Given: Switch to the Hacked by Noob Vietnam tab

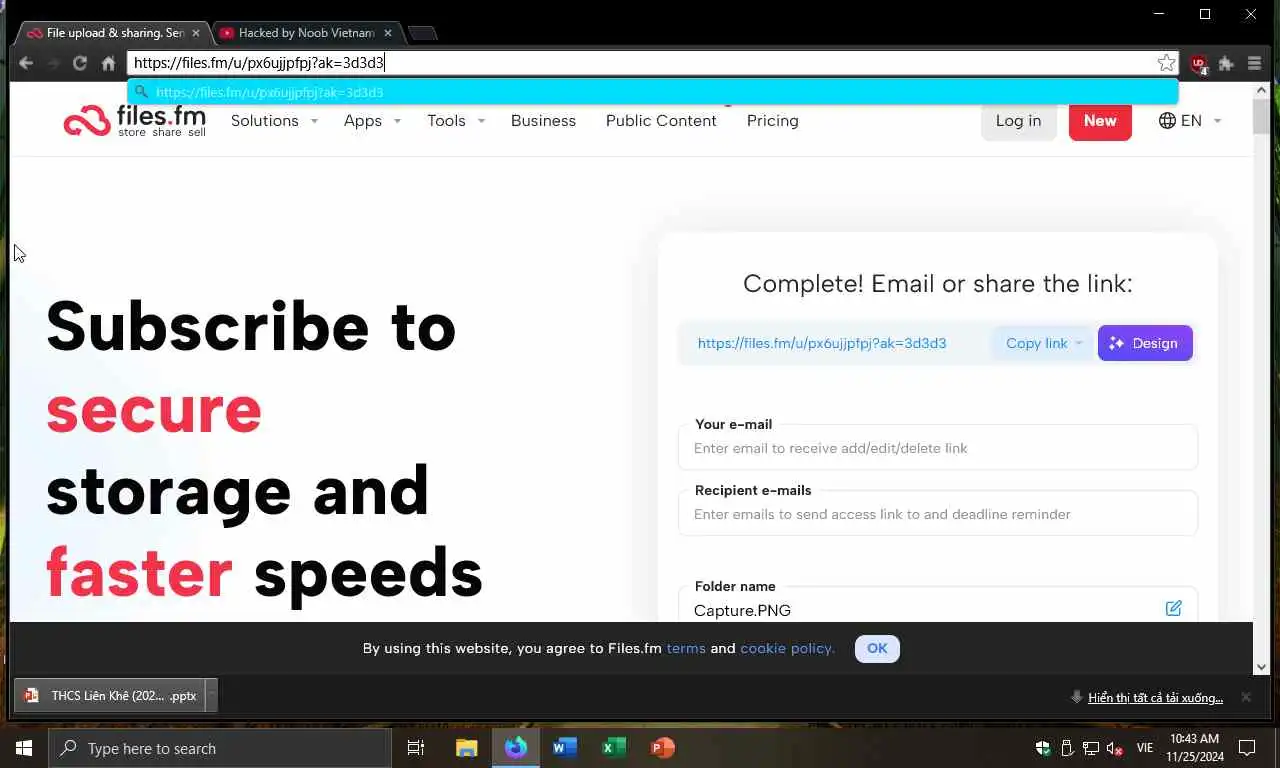Looking at the screenshot, I should tap(305, 33).
